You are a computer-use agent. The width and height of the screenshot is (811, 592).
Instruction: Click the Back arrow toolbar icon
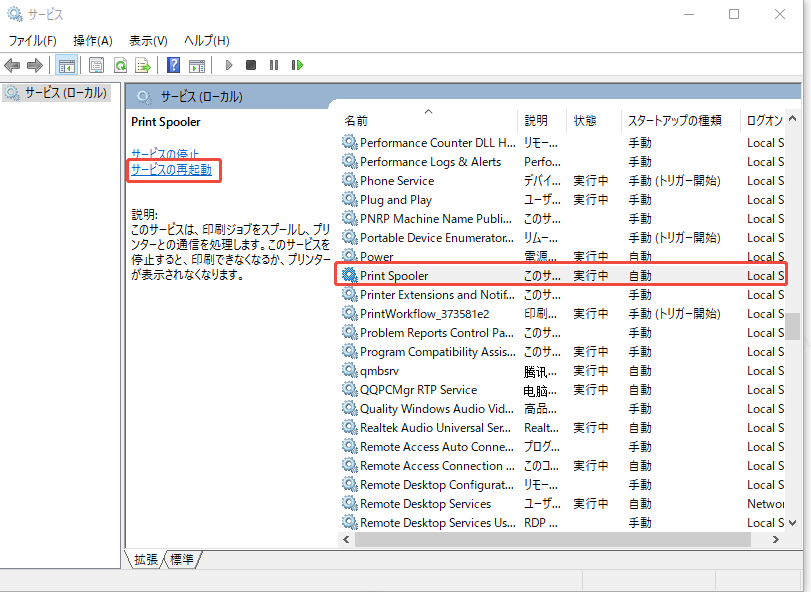pyautogui.click(x=12, y=66)
